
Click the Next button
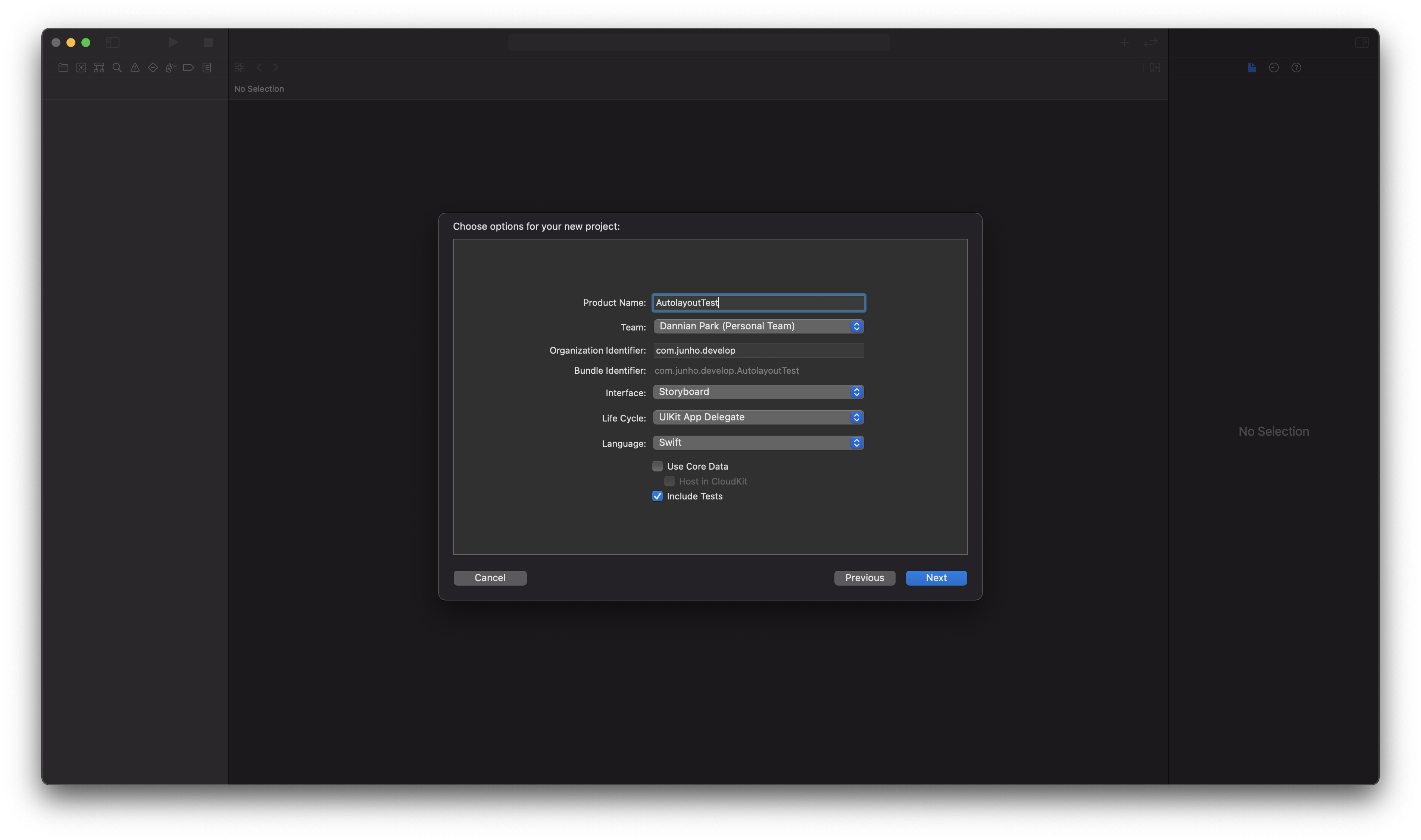tap(936, 578)
